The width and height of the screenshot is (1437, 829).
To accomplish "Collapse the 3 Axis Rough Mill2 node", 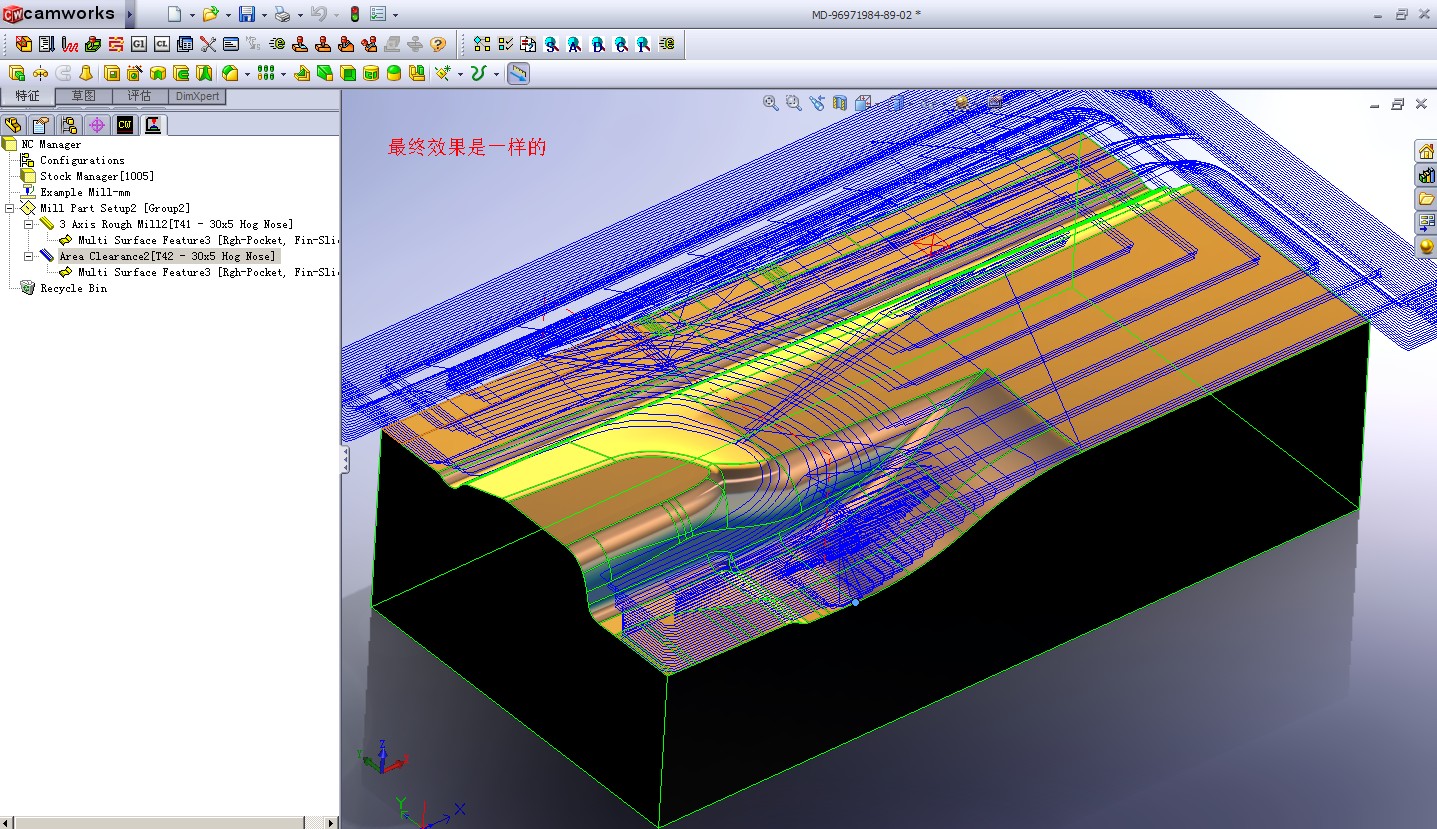I will click(29, 224).
